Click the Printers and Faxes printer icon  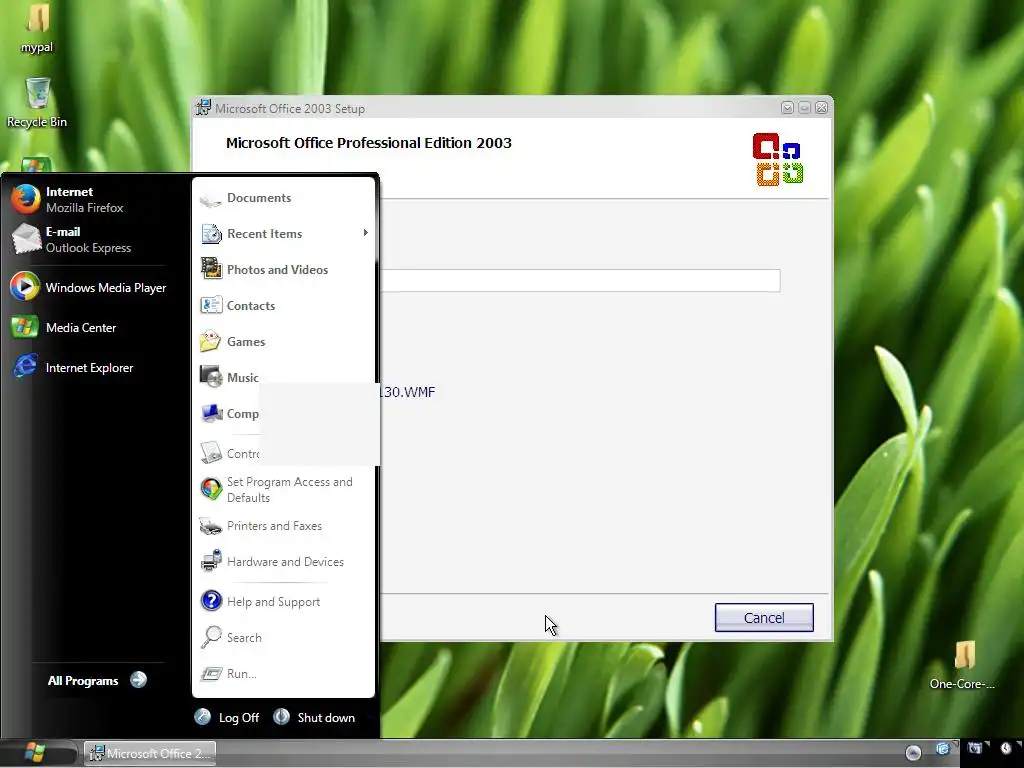pyautogui.click(x=211, y=526)
